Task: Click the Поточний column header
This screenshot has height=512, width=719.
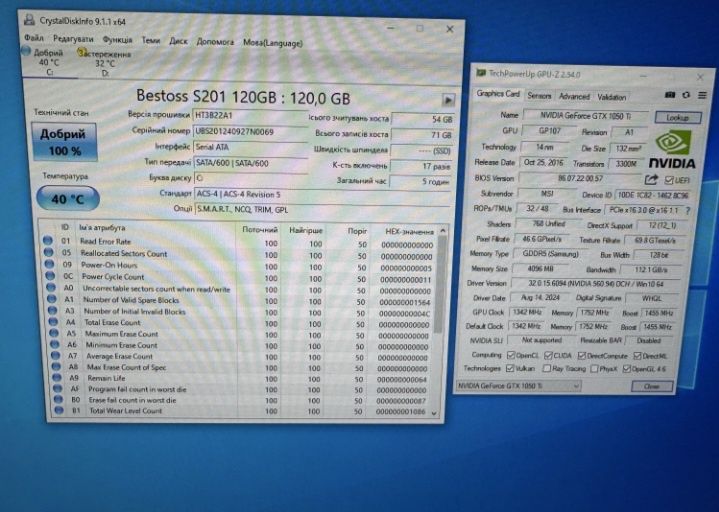Action: [x=260, y=229]
